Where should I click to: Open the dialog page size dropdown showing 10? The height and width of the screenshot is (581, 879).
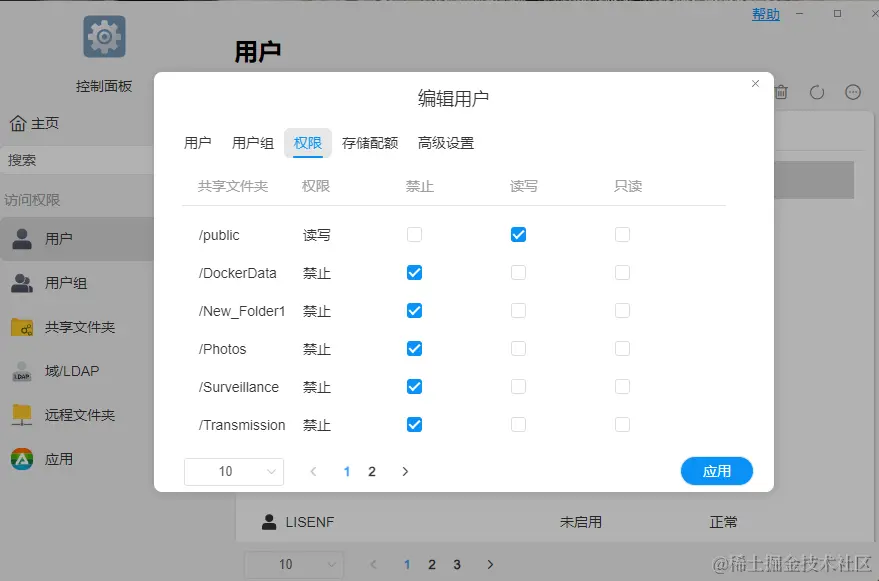pos(234,472)
